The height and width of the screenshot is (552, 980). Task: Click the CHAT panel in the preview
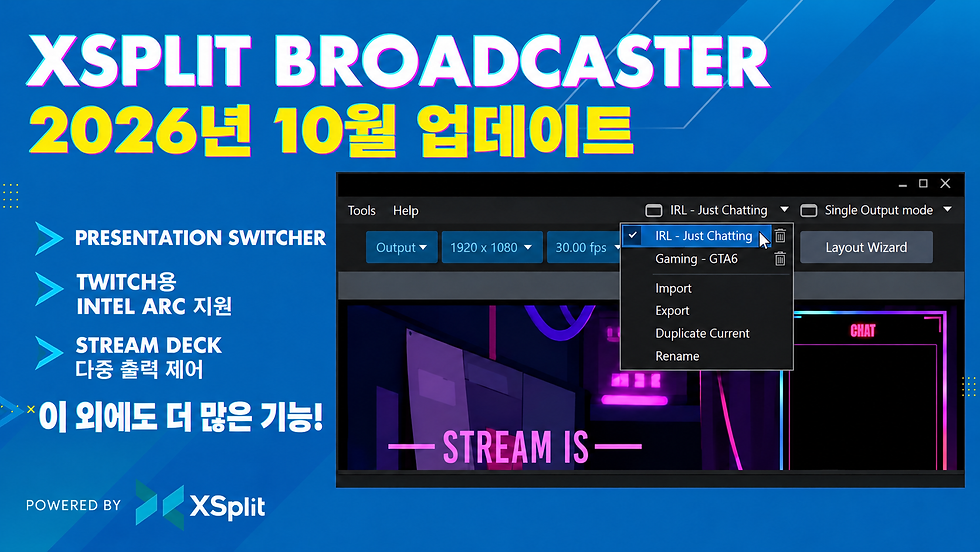[x=863, y=391]
